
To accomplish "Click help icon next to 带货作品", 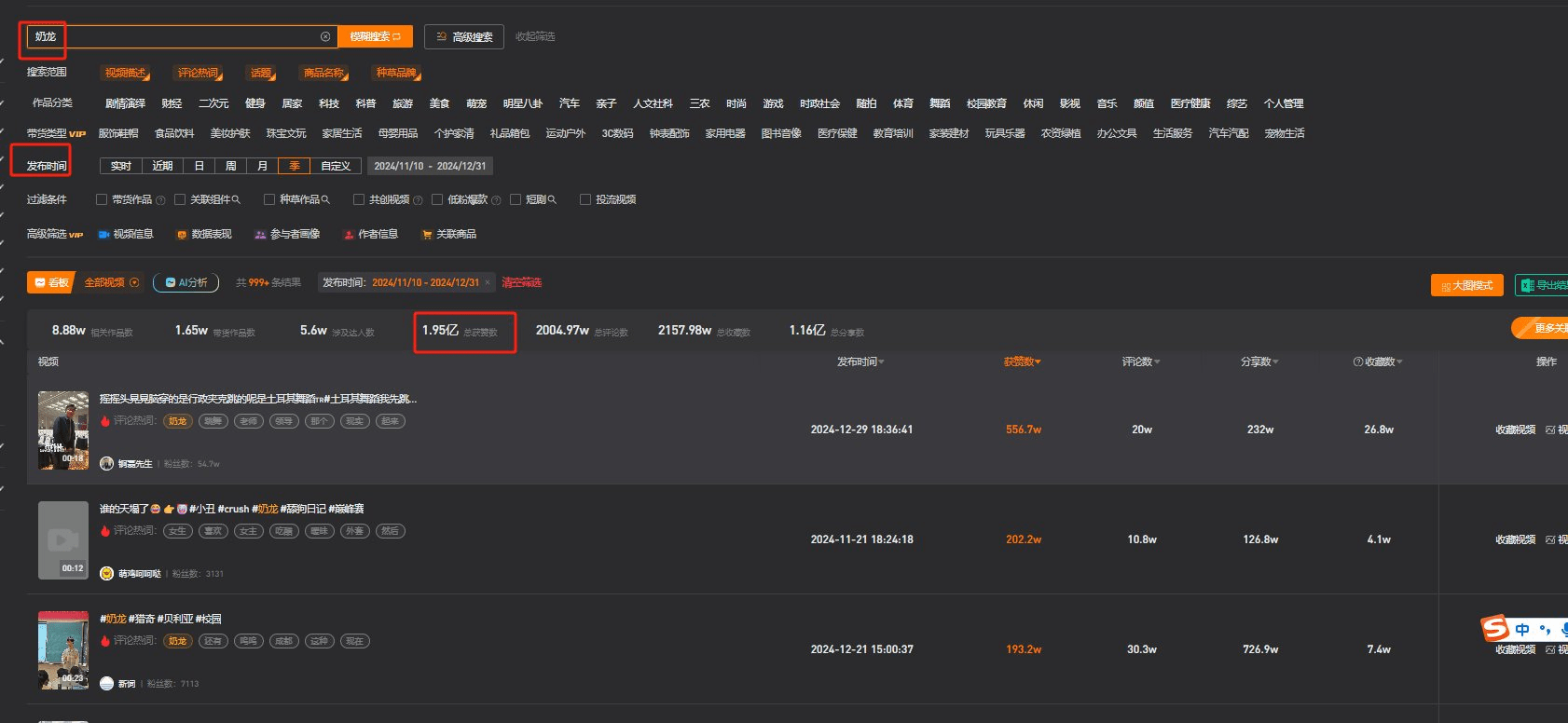I will point(160,200).
